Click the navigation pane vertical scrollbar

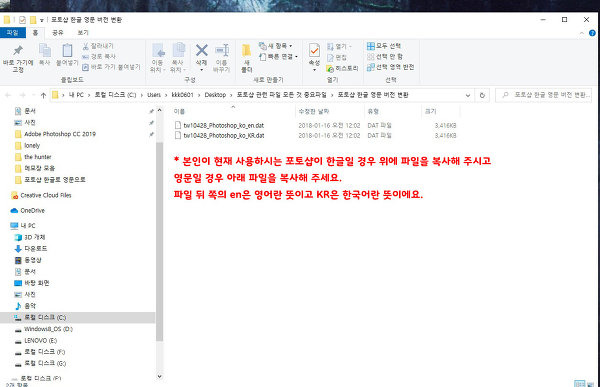(160, 243)
